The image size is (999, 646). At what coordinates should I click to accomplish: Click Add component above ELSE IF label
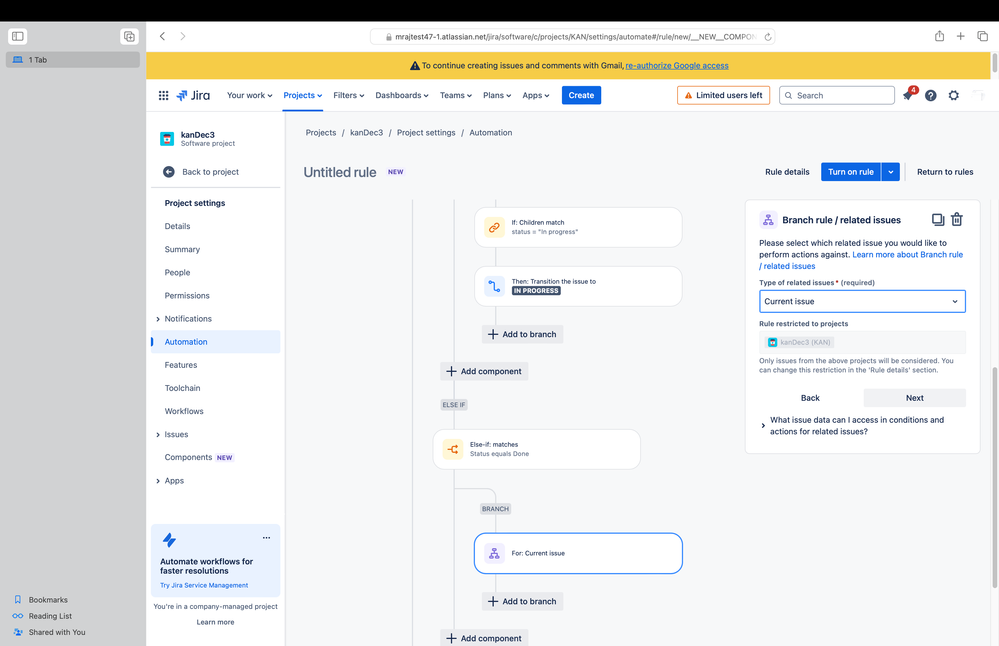point(484,371)
